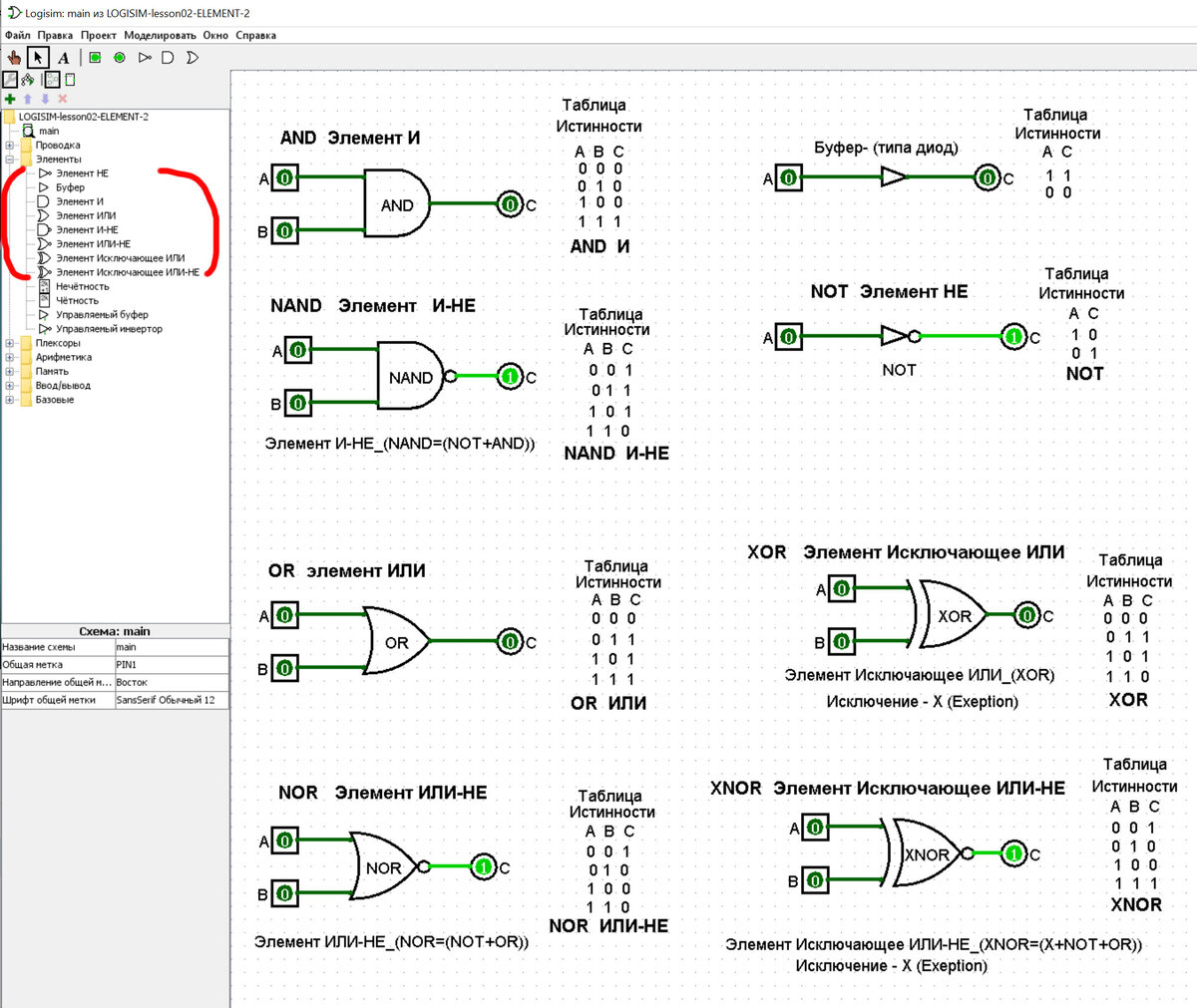Viewport: 1197px width, 1008px height.
Task: Select Буфер in the tree
Action: 62,187
